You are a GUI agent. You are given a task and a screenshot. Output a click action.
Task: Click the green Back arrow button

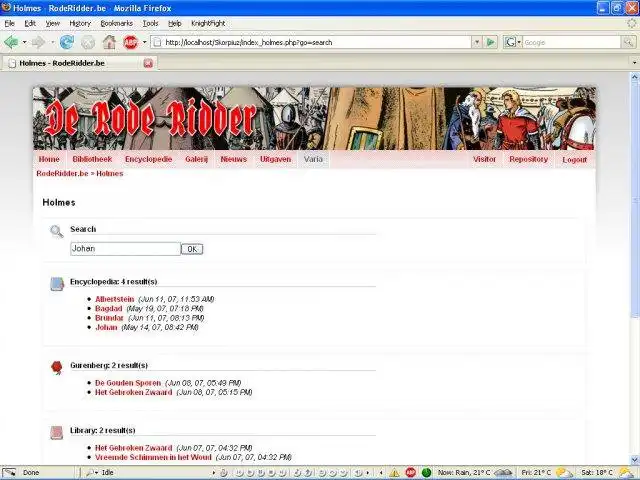[x=11, y=42]
